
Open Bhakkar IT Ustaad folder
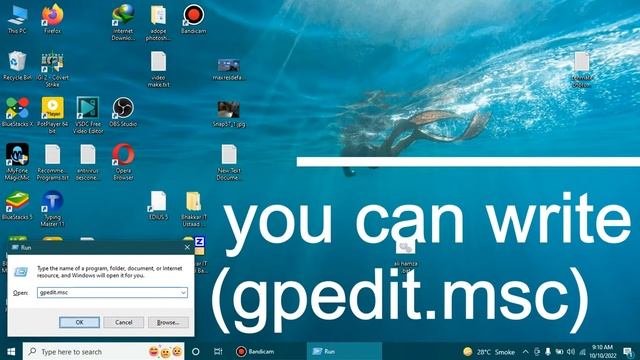pyautogui.click(x=193, y=209)
